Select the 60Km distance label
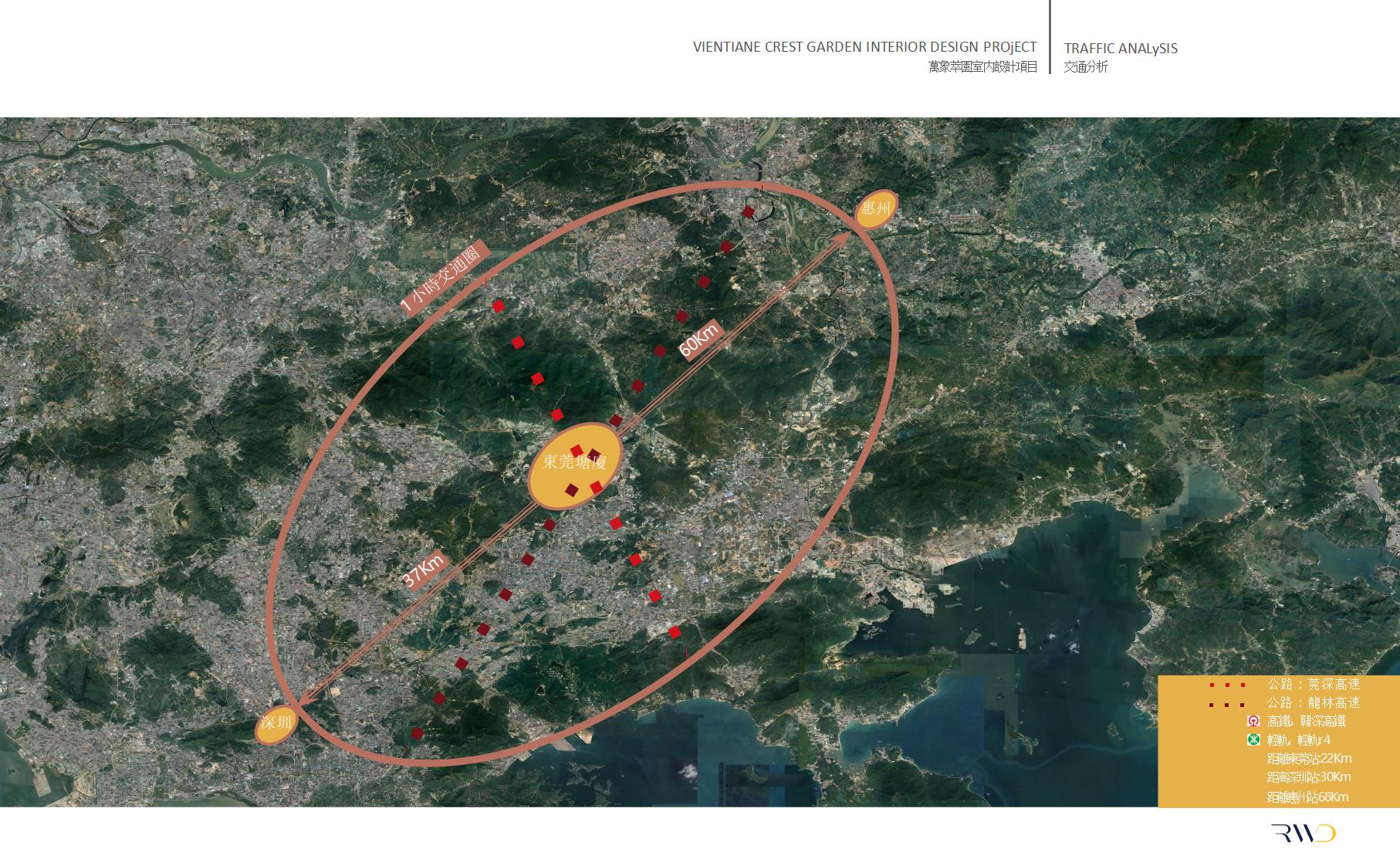Image resolution: width=1400 pixels, height=866 pixels. [x=699, y=339]
